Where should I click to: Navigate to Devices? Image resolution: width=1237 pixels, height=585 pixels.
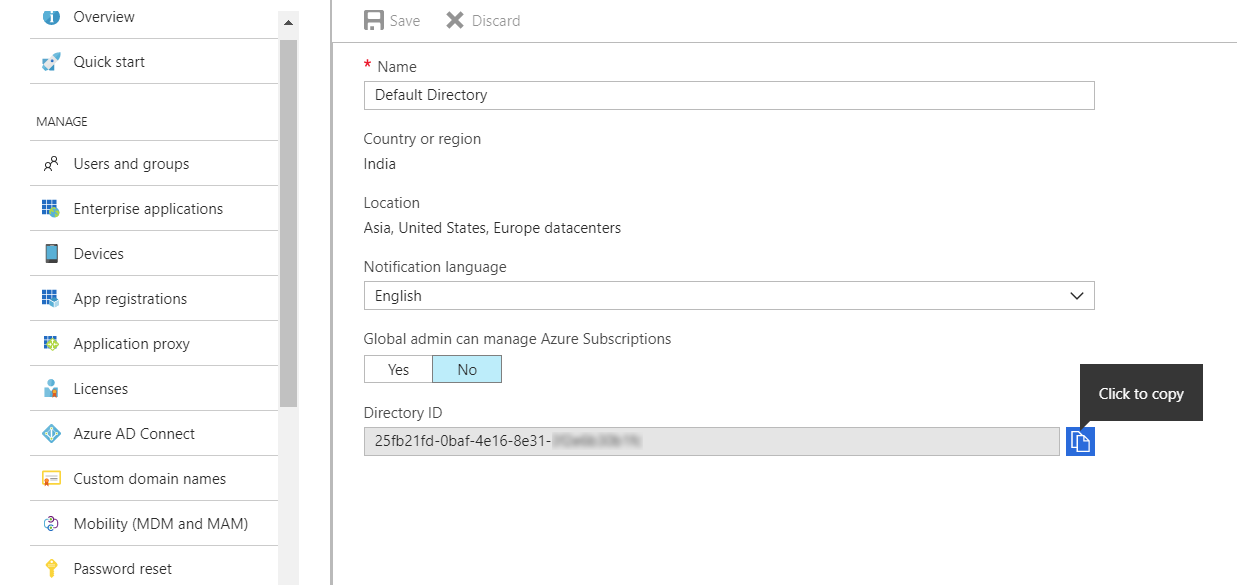154,254
